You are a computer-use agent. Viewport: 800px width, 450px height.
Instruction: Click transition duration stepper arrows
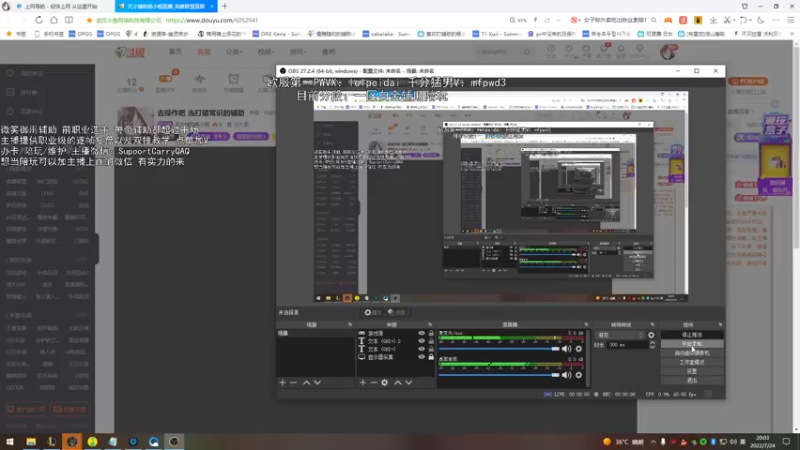[x=652, y=345]
